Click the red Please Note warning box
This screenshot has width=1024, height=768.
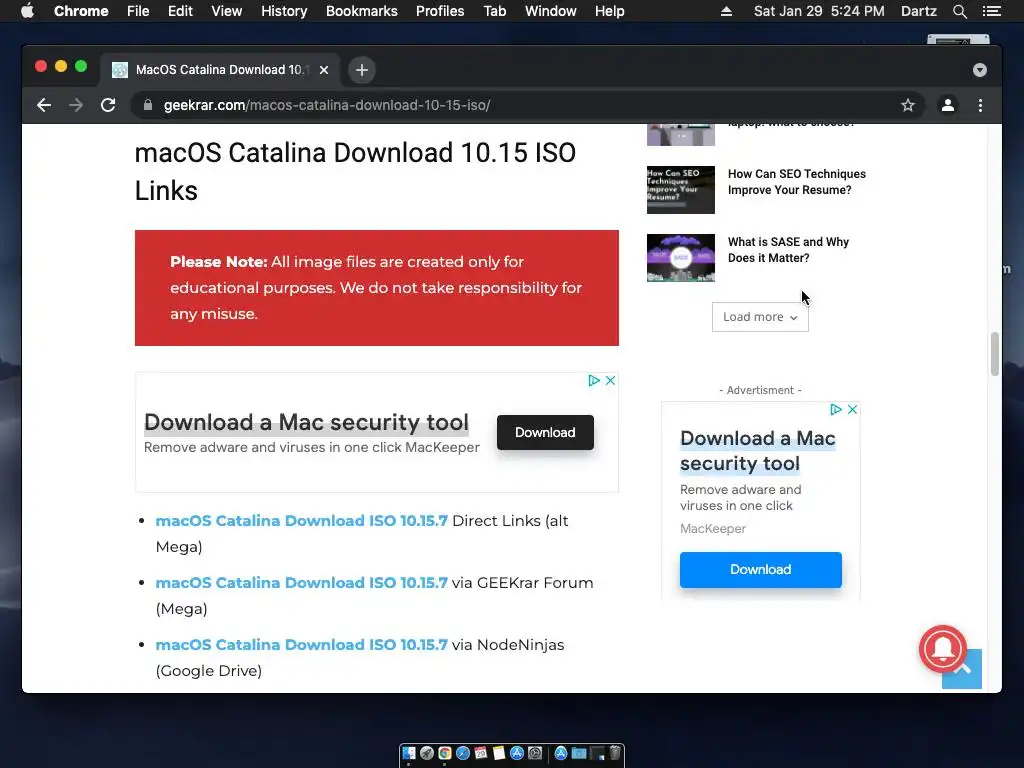(377, 288)
